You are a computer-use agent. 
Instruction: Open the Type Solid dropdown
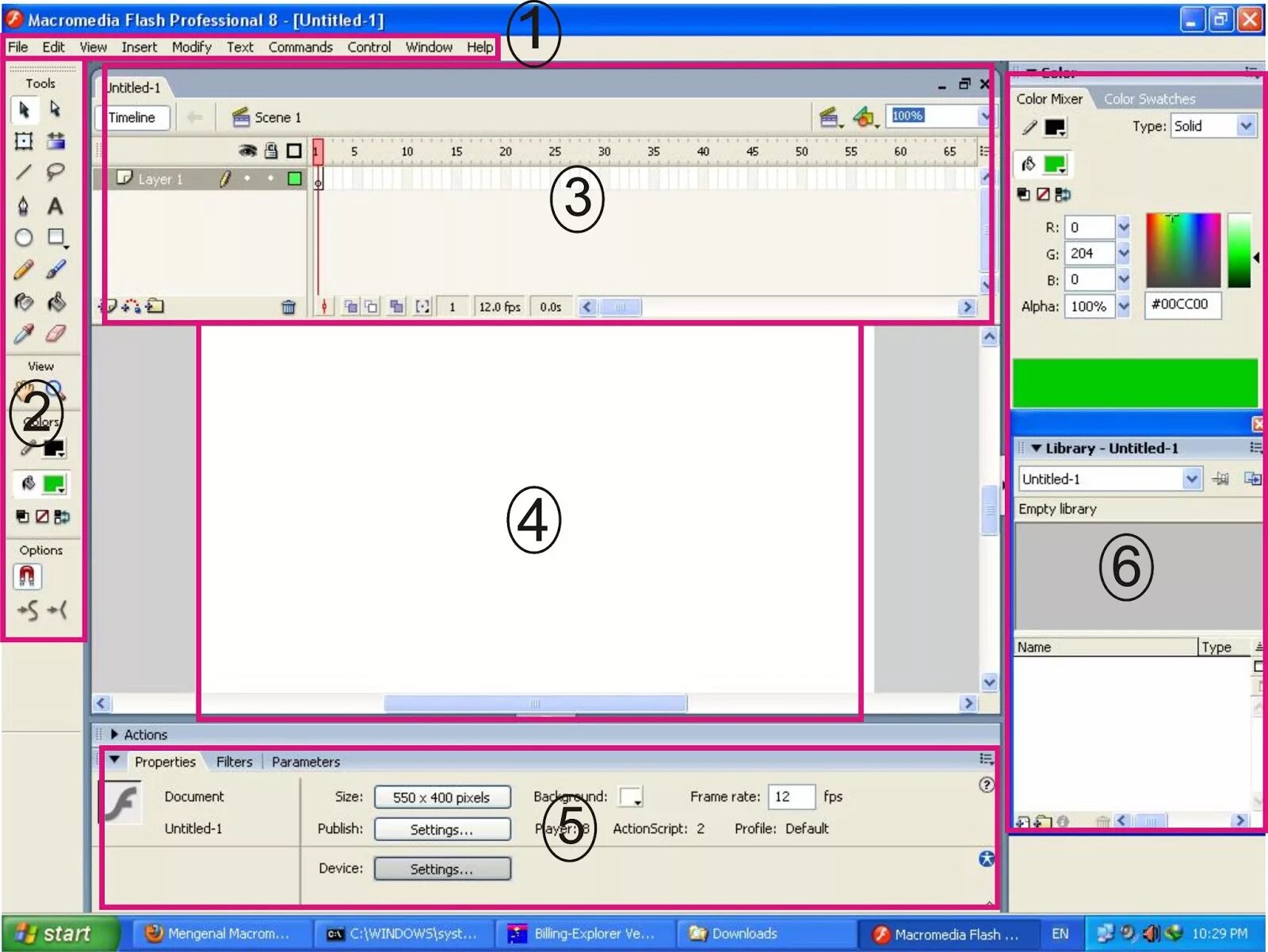click(x=1246, y=126)
